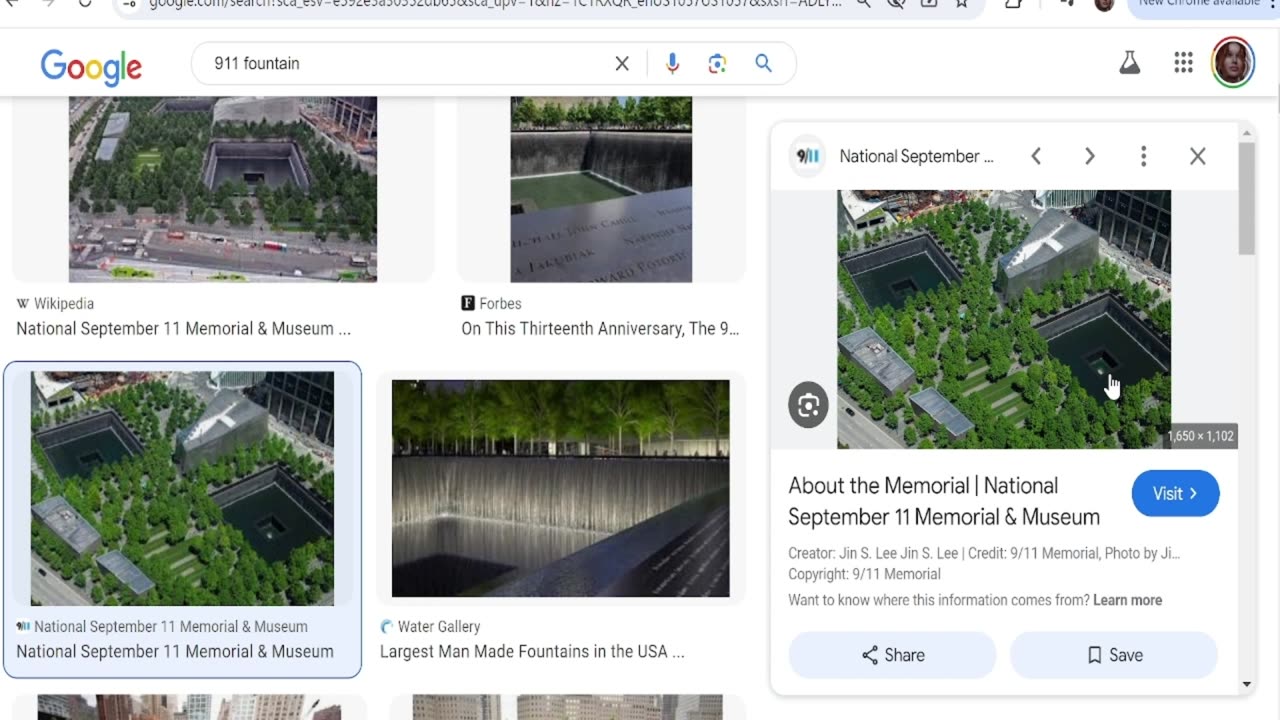Open the Learn more link
Screen dimensions: 1280x720
1127,600
